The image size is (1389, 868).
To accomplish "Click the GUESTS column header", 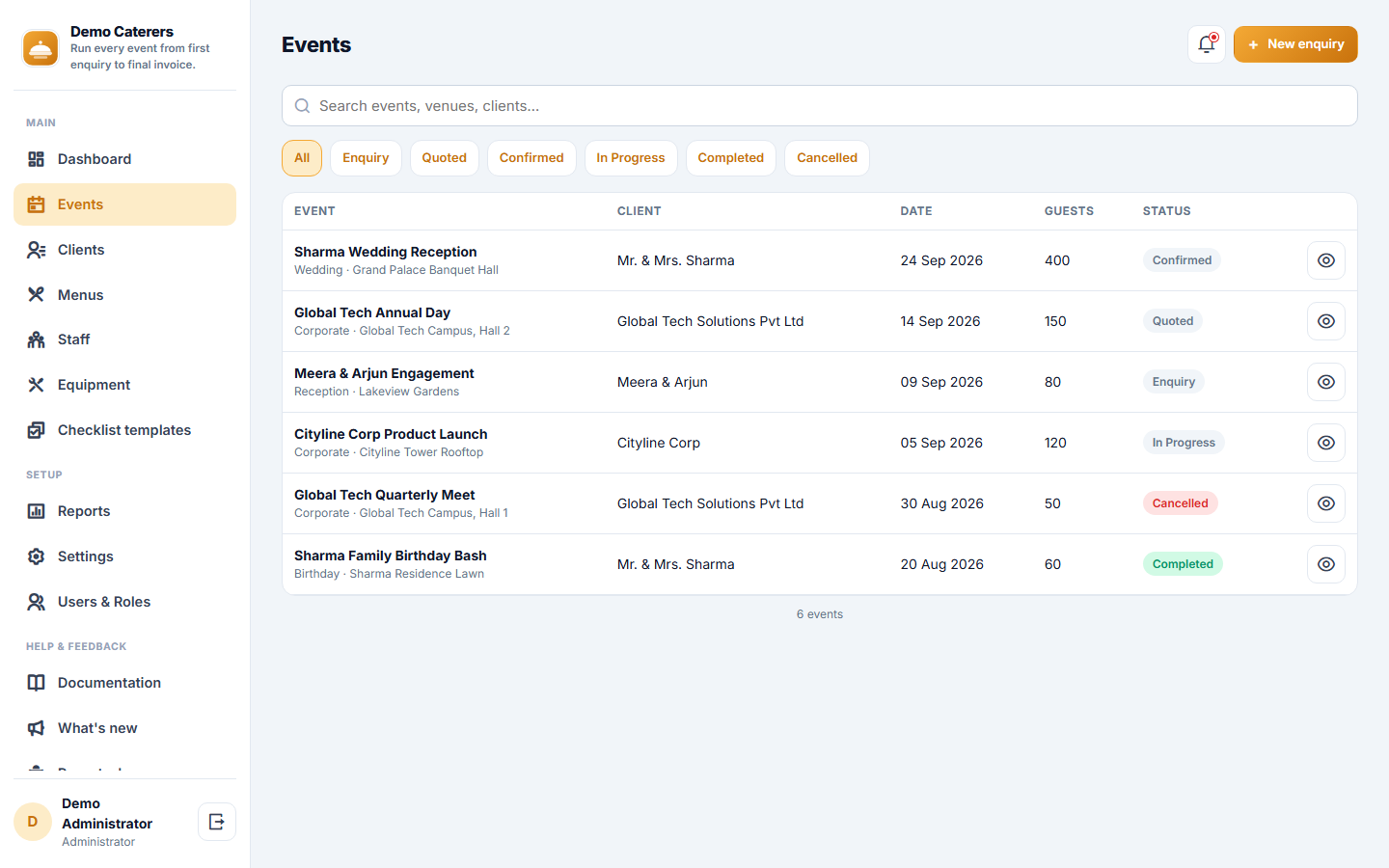I will (x=1069, y=211).
